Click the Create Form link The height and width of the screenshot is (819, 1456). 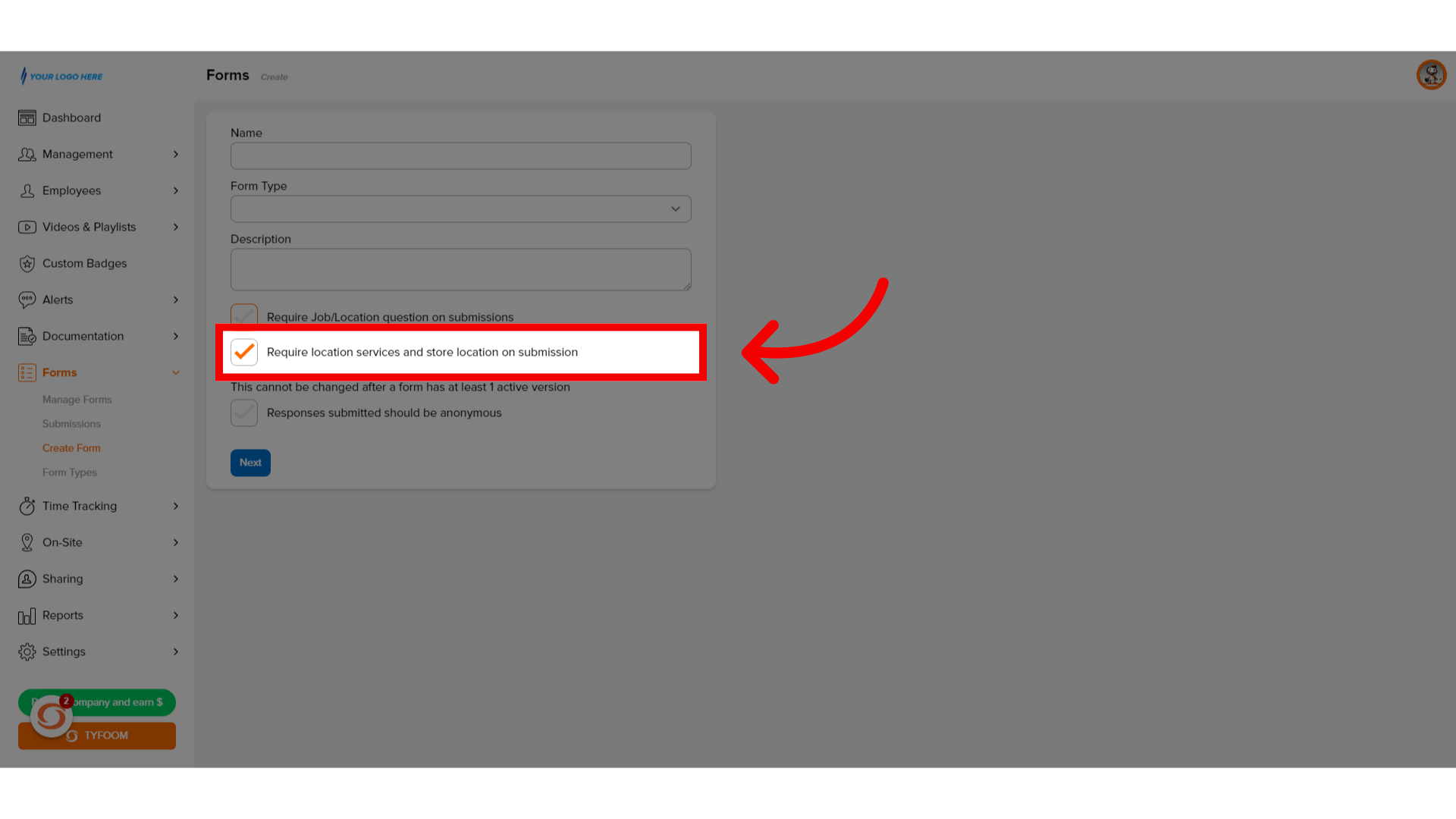click(x=71, y=447)
